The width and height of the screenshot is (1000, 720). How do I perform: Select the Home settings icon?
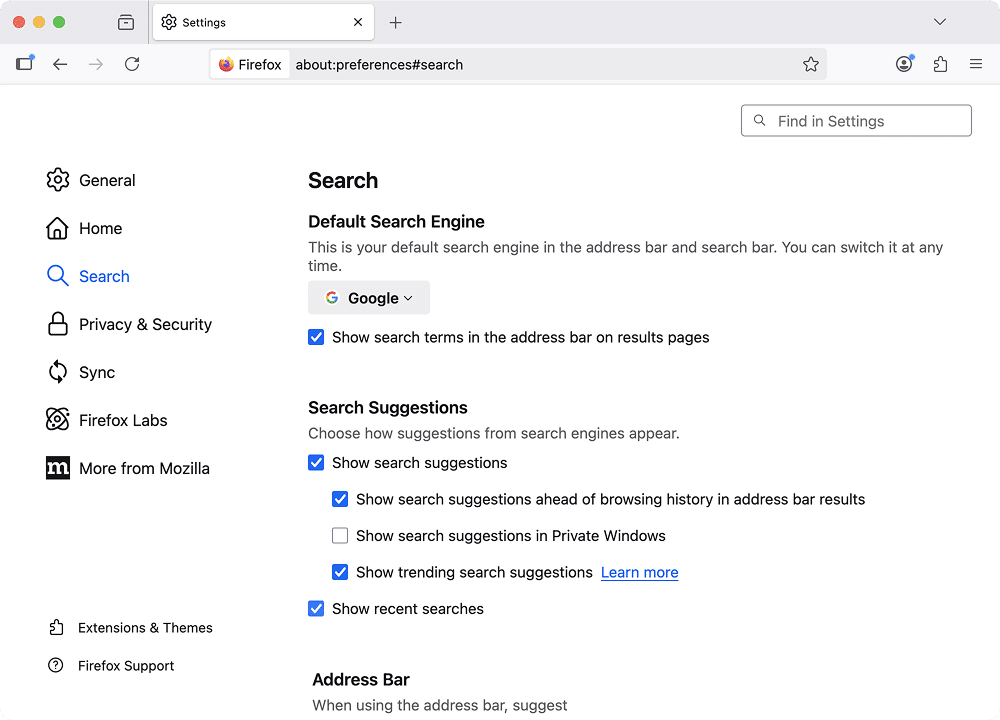pos(57,228)
